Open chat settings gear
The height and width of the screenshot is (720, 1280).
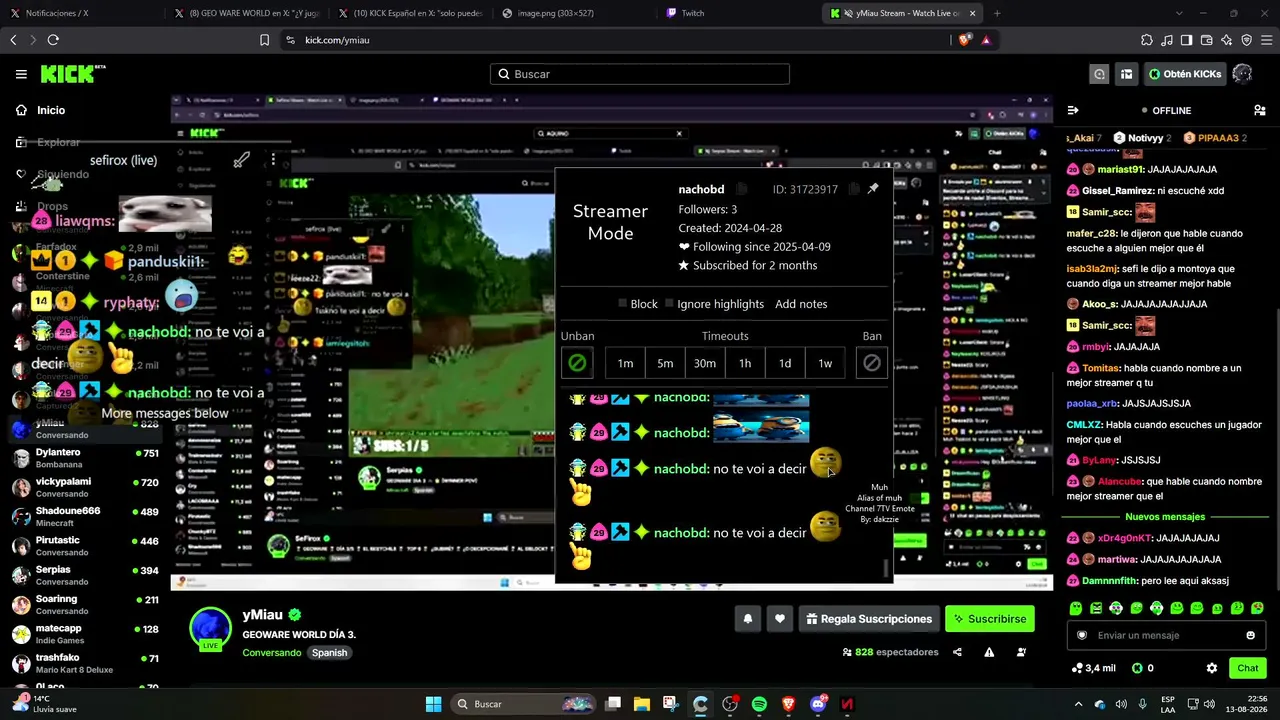coord(1212,668)
